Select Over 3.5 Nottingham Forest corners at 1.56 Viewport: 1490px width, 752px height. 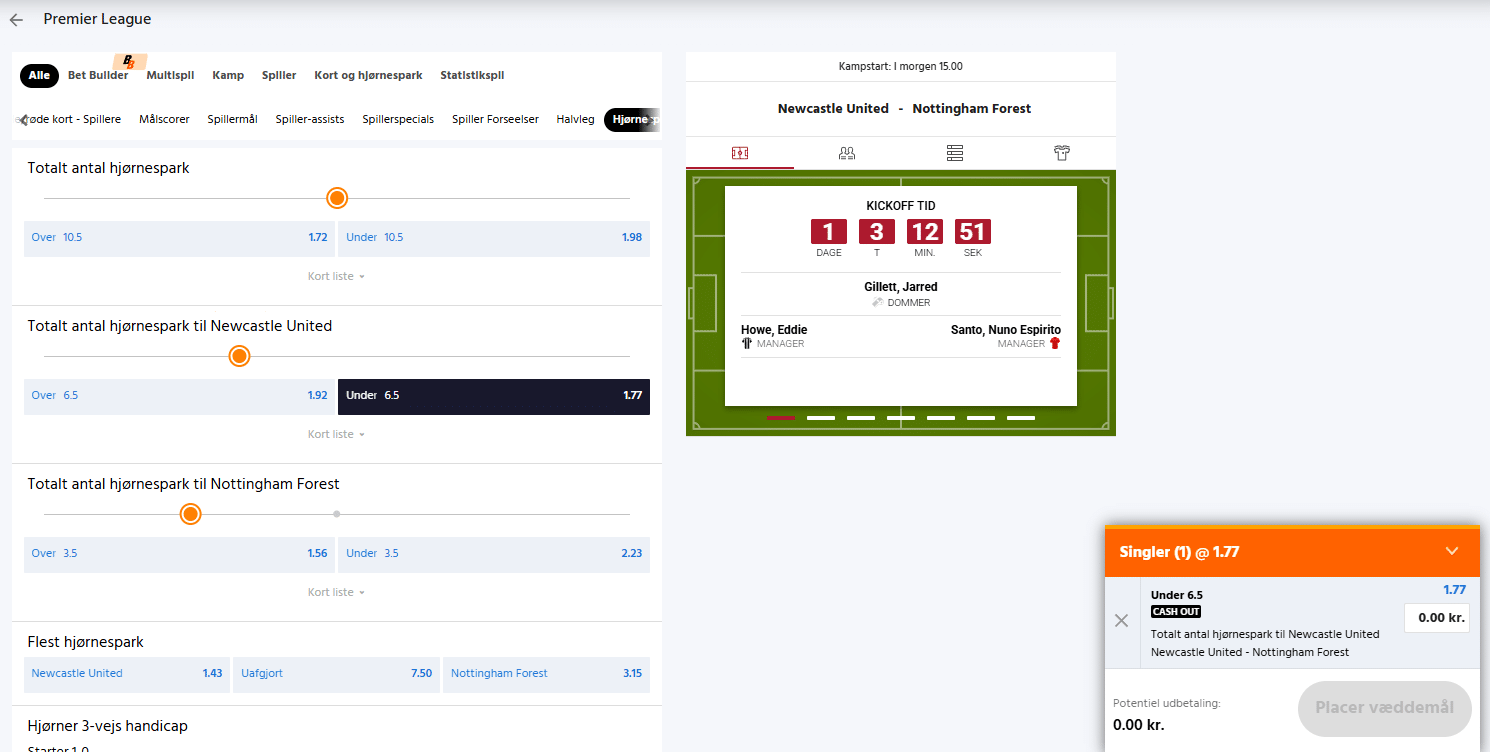[x=180, y=554]
